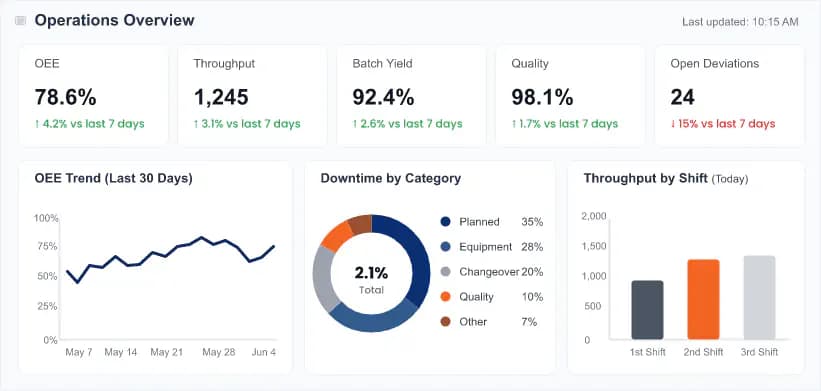
Task: Click the brown Other legend dot
Action: pos(446,321)
